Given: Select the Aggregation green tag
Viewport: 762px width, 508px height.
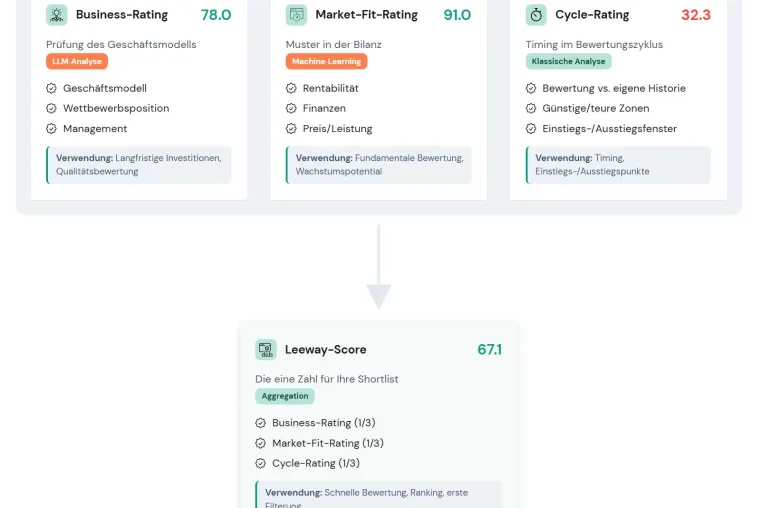Looking at the screenshot, I should [285, 396].
